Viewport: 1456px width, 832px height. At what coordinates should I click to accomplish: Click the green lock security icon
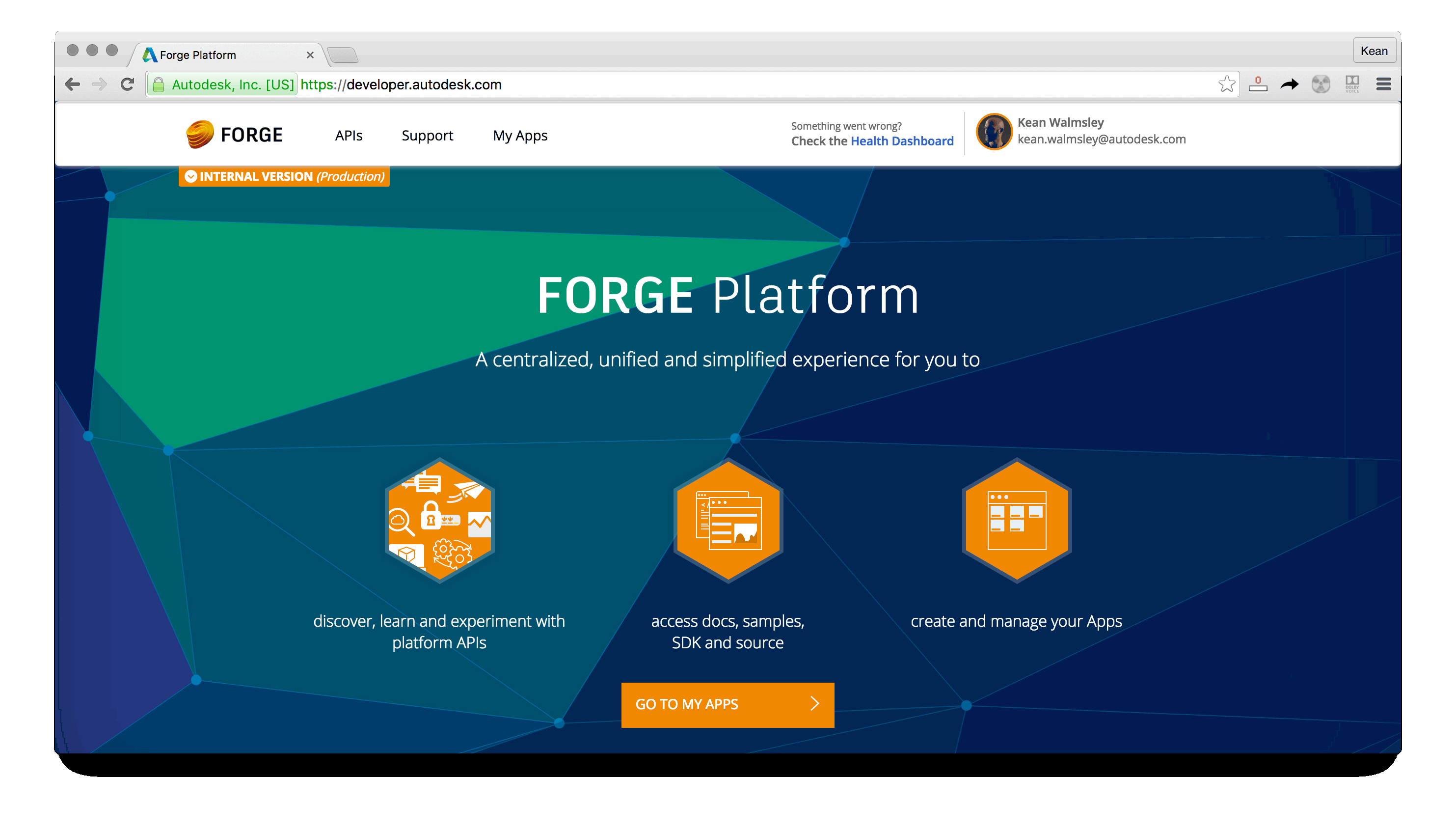pyautogui.click(x=158, y=84)
